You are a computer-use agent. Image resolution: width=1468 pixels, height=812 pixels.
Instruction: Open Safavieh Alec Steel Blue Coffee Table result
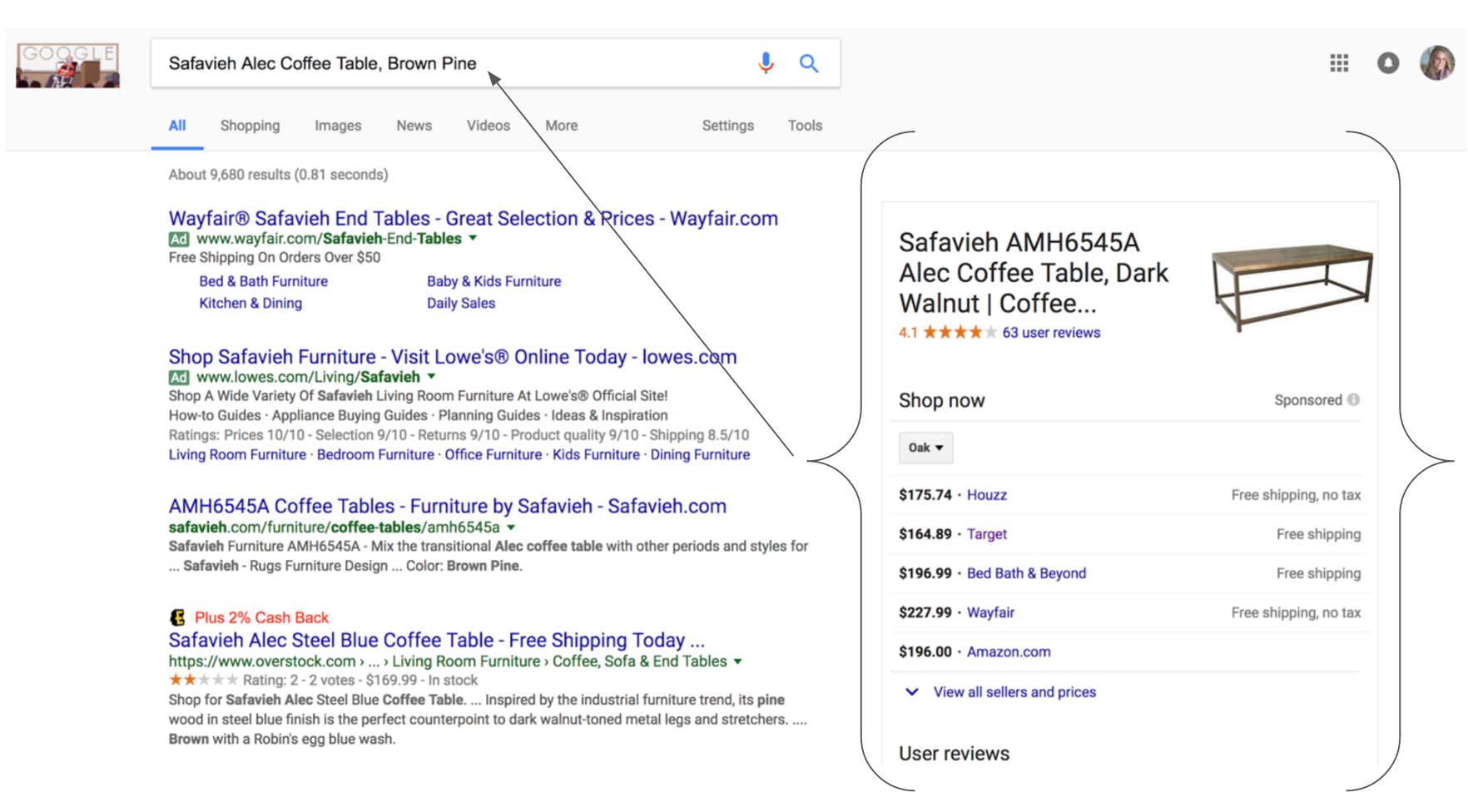point(436,641)
